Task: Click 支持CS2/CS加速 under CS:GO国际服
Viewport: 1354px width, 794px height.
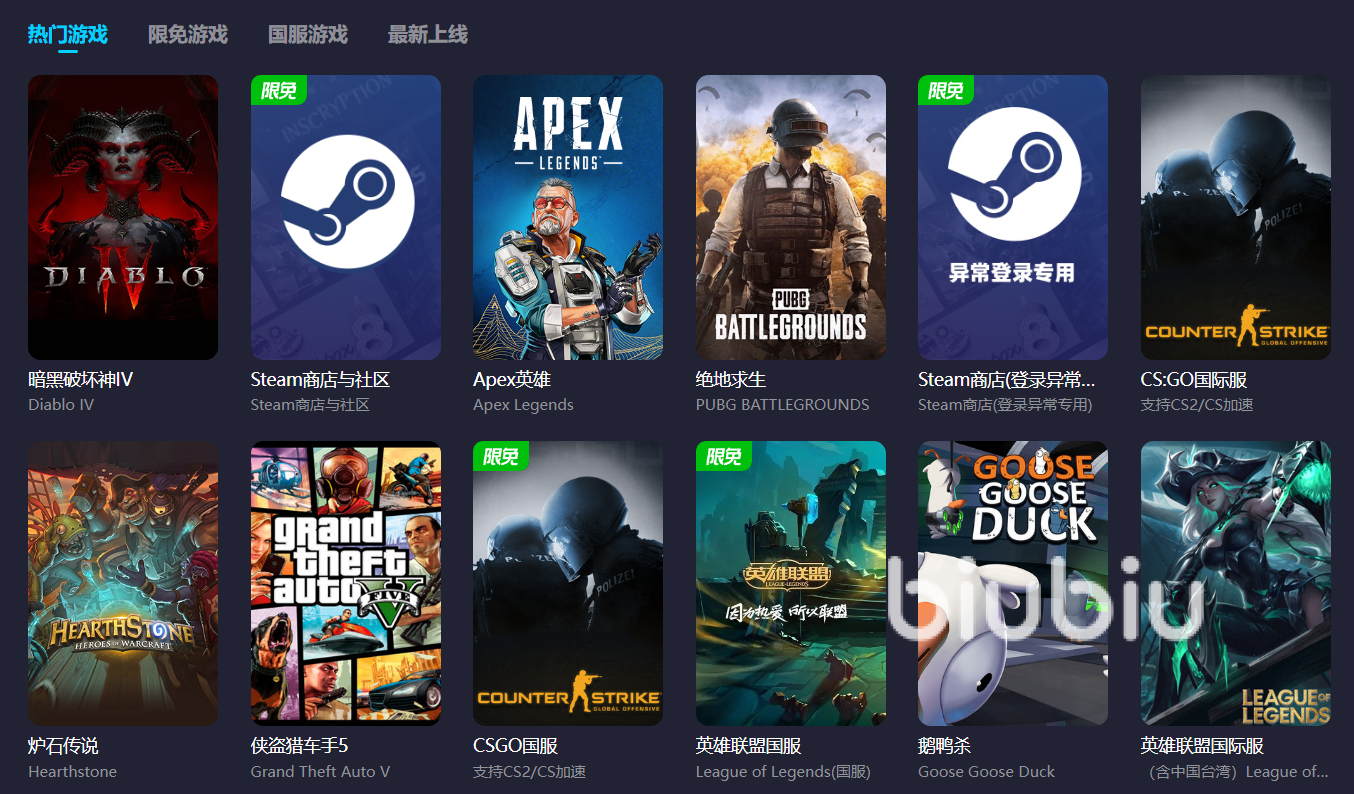Action: pos(1197,405)
